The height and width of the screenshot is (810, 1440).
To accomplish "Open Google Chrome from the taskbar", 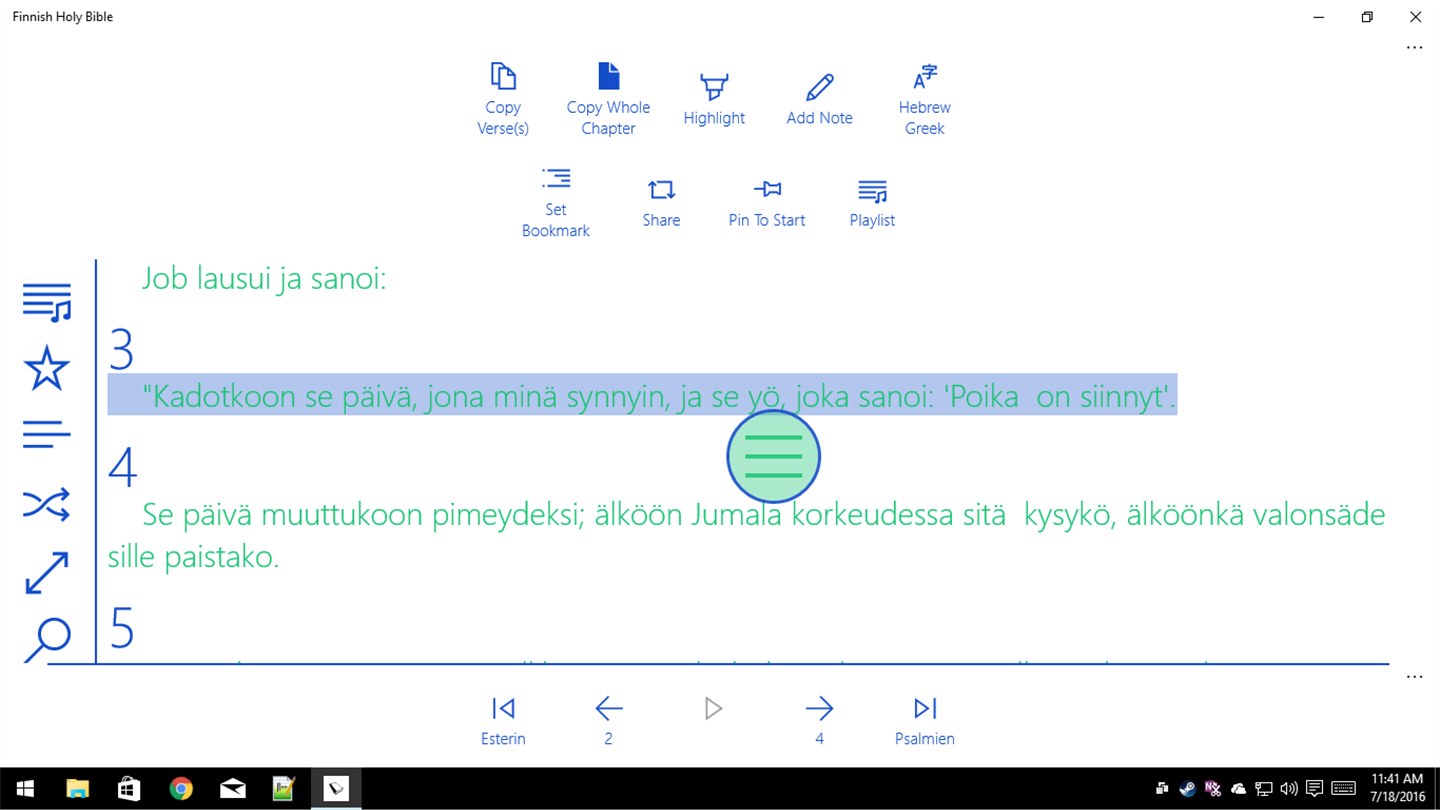I will tap(181, 789).
